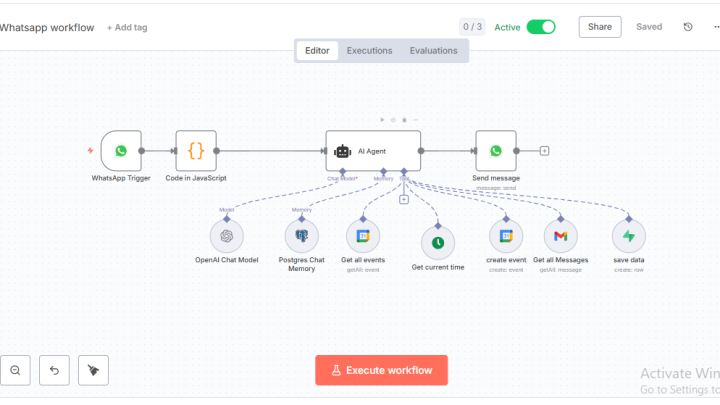The width and height of the screenshot is (720, 405).
Task: Click plus connector below AI Agent Tool
Action: 404,199
